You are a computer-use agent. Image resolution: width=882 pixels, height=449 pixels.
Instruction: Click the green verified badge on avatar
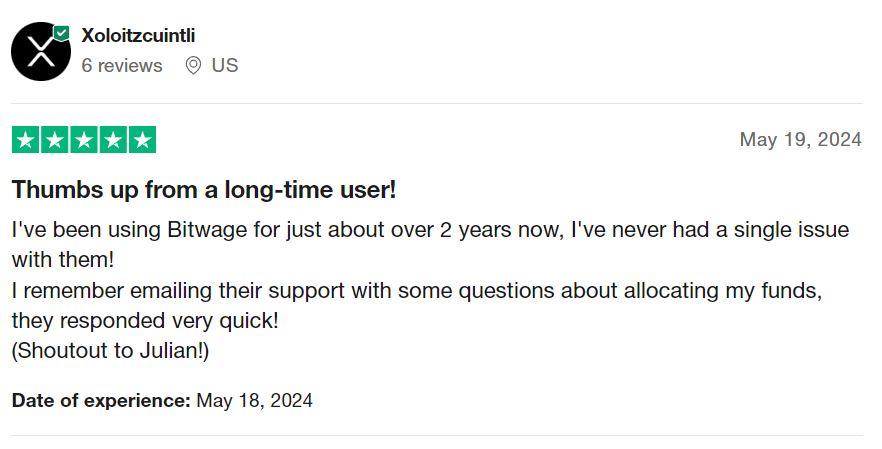pyautogui.click(x=62, y=34)
